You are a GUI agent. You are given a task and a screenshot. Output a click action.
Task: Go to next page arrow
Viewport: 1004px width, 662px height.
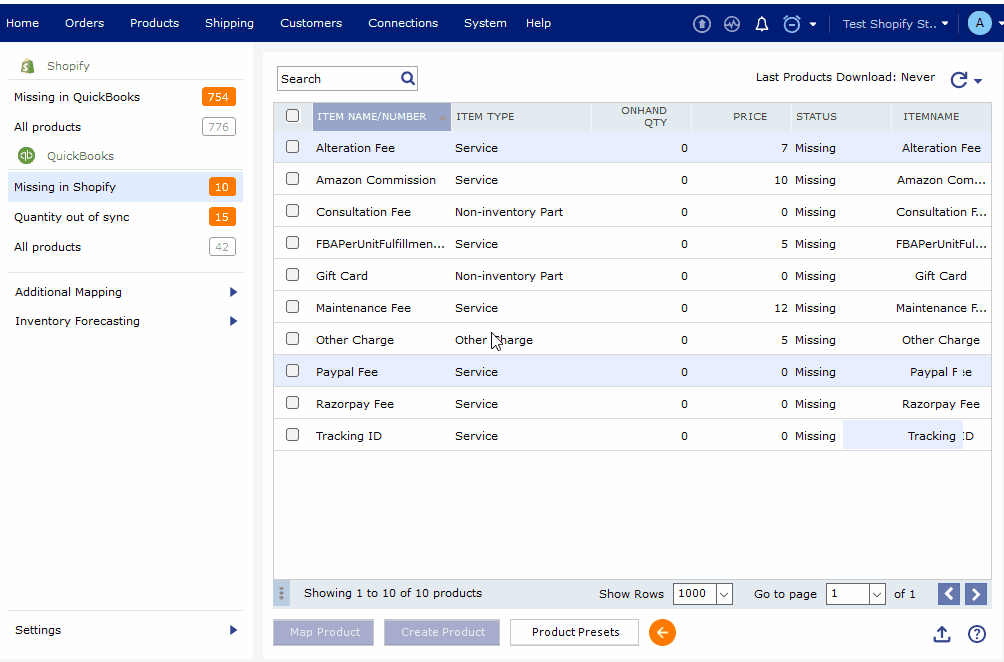point(975,594)
